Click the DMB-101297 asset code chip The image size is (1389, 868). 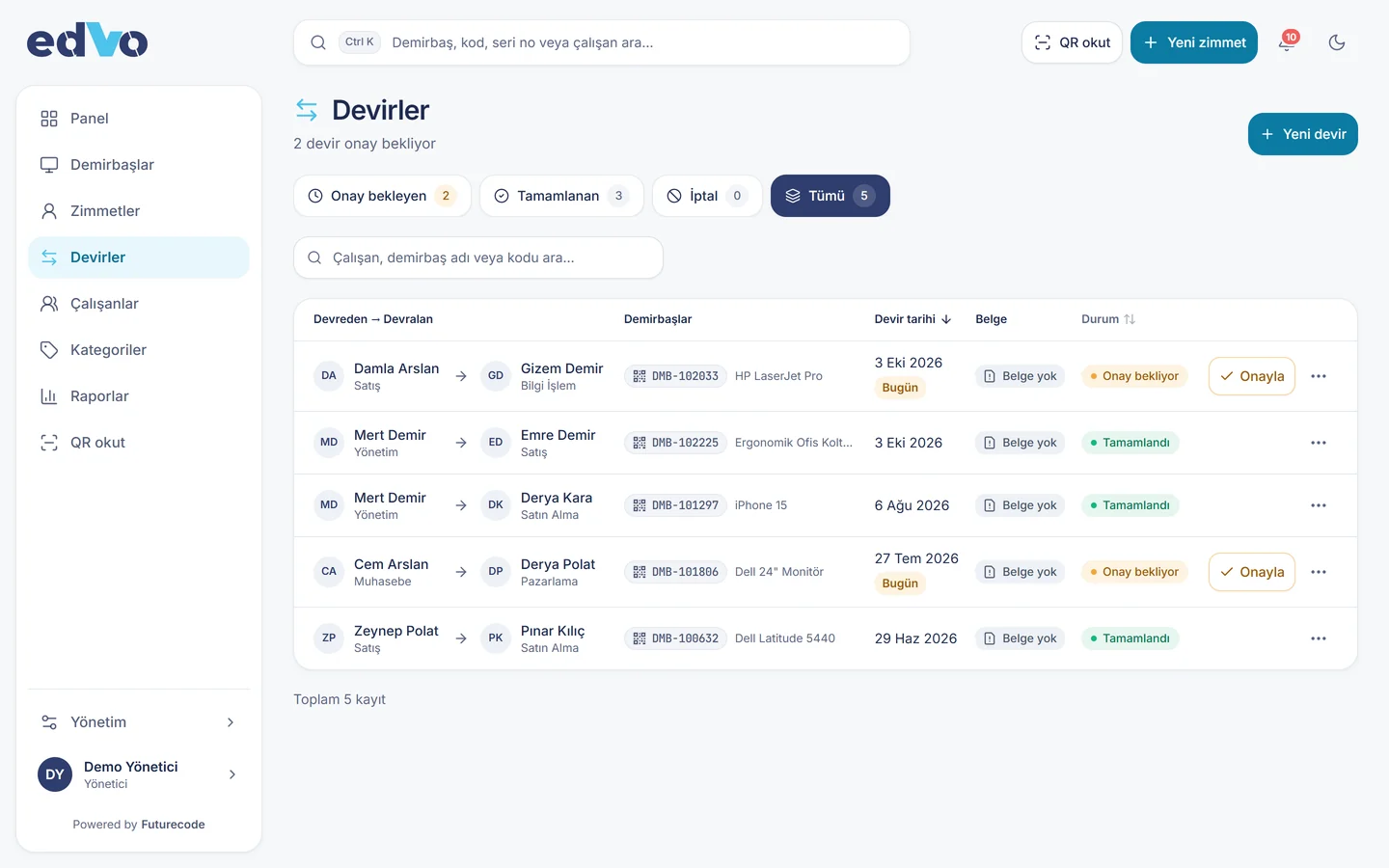[x=675, y=505]
